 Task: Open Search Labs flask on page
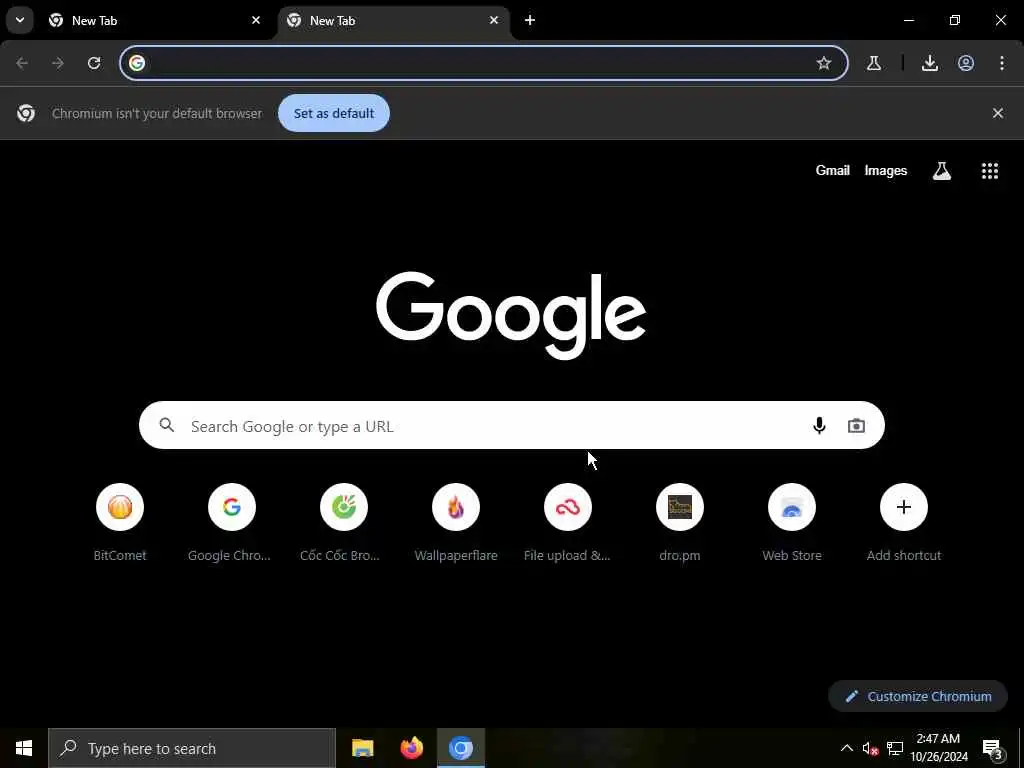tap(942, 171)
